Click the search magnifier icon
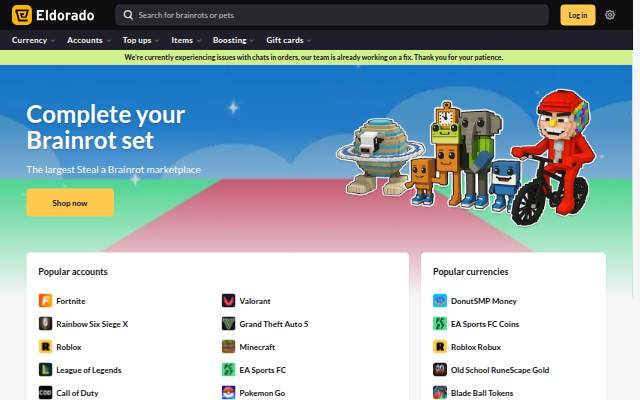640x400 pixels. pos(128,15)
